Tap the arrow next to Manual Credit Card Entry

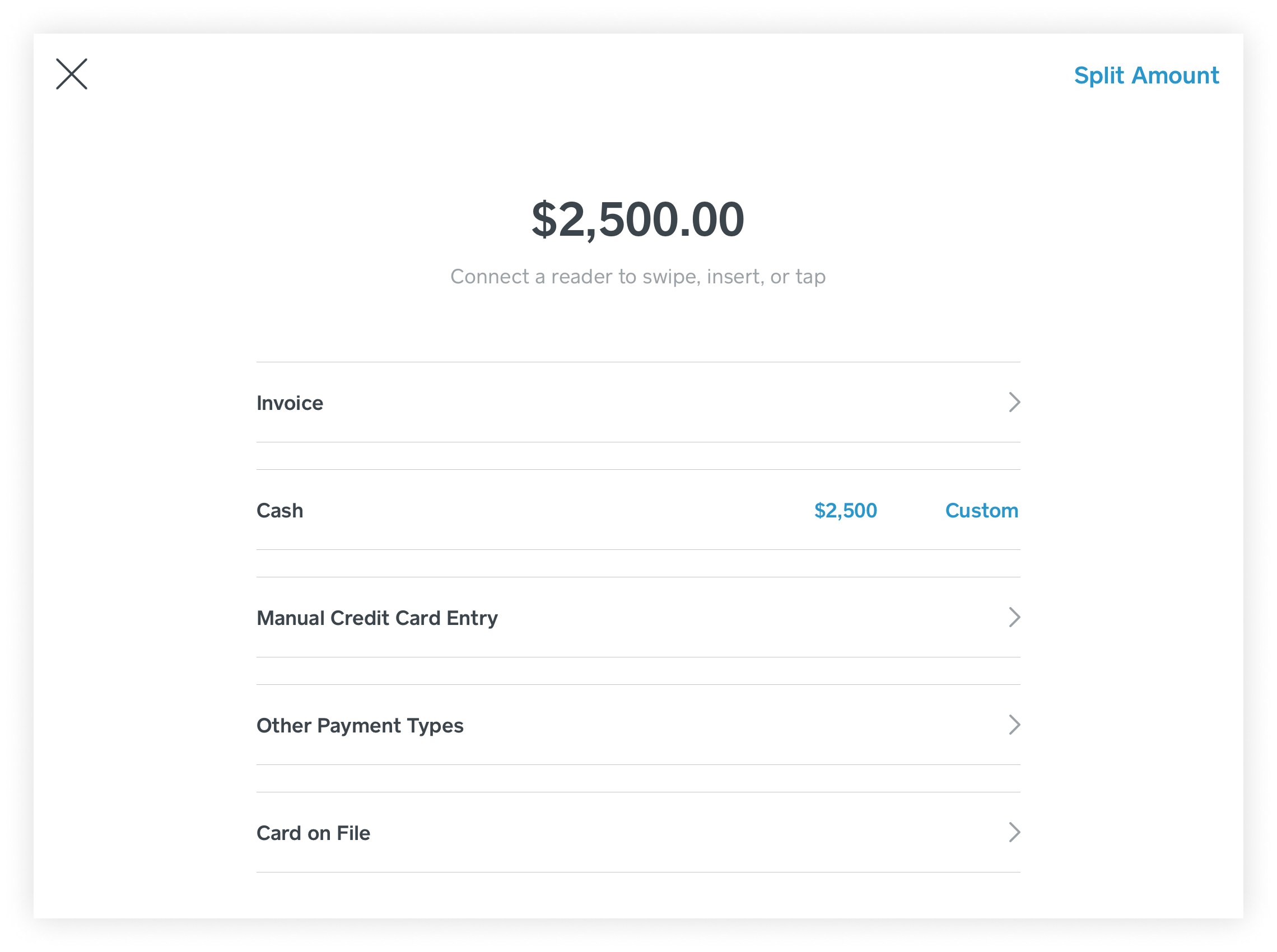click(x=1014, y=617)
